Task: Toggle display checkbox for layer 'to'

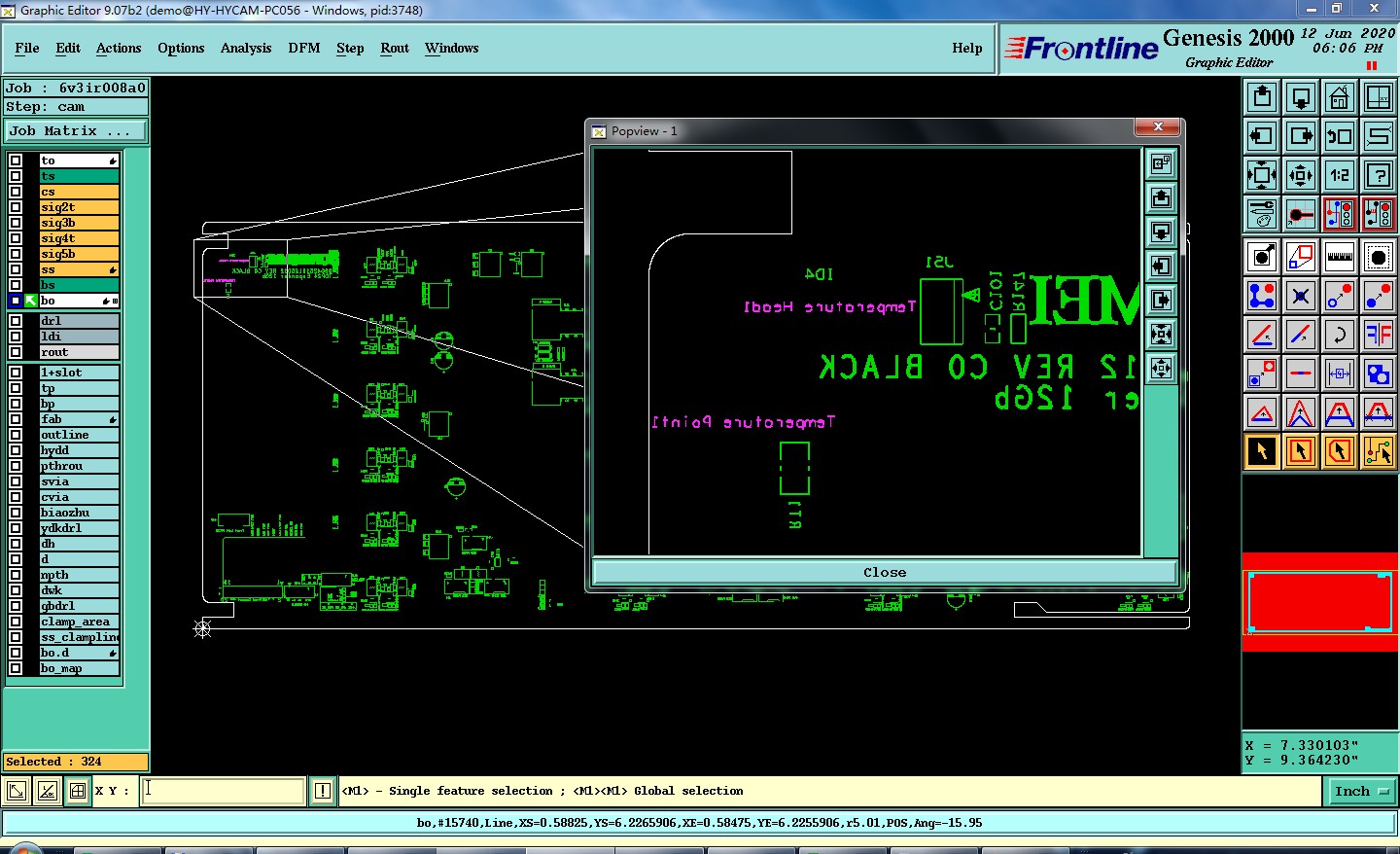Action: (x=16, y=160)
